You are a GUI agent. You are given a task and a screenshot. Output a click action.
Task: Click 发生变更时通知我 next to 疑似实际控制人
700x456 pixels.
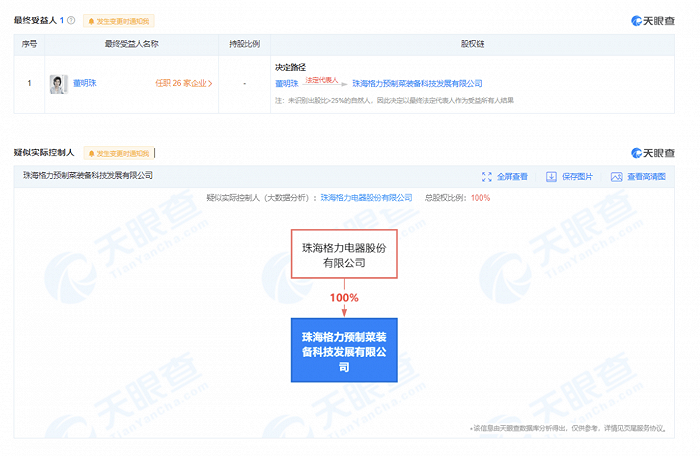pos(119,153)
